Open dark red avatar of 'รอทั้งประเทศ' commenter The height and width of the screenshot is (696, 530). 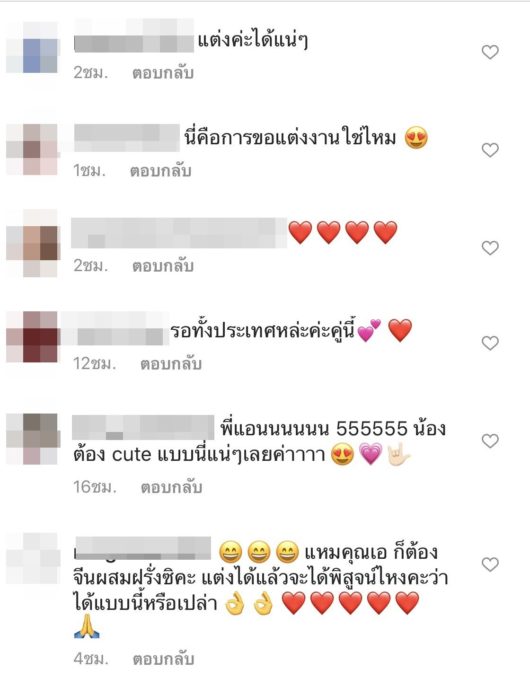(x=32, y=336)
